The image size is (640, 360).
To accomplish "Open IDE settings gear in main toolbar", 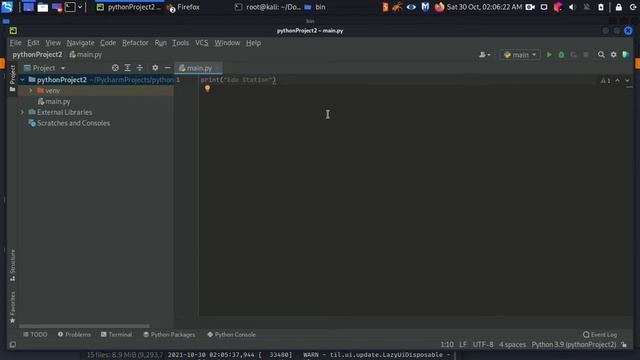I will [613, 55].
